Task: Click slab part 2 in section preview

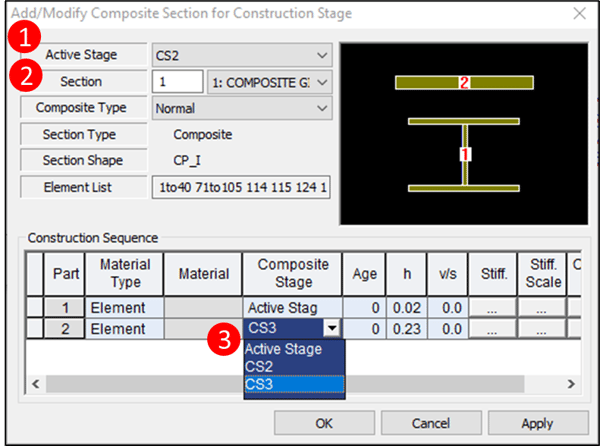Action: point(464,83)
